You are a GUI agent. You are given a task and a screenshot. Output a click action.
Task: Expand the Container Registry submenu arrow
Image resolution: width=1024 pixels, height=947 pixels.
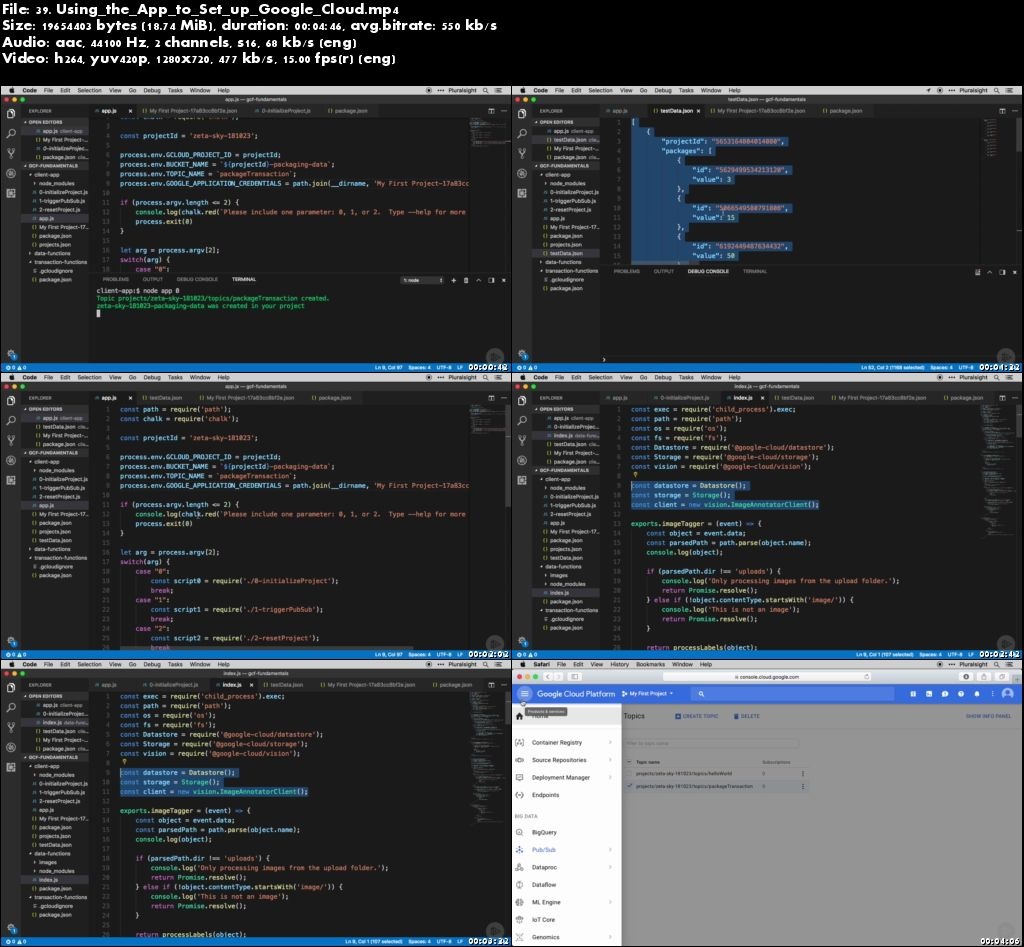pyautogui.click(x=611, y=743)
